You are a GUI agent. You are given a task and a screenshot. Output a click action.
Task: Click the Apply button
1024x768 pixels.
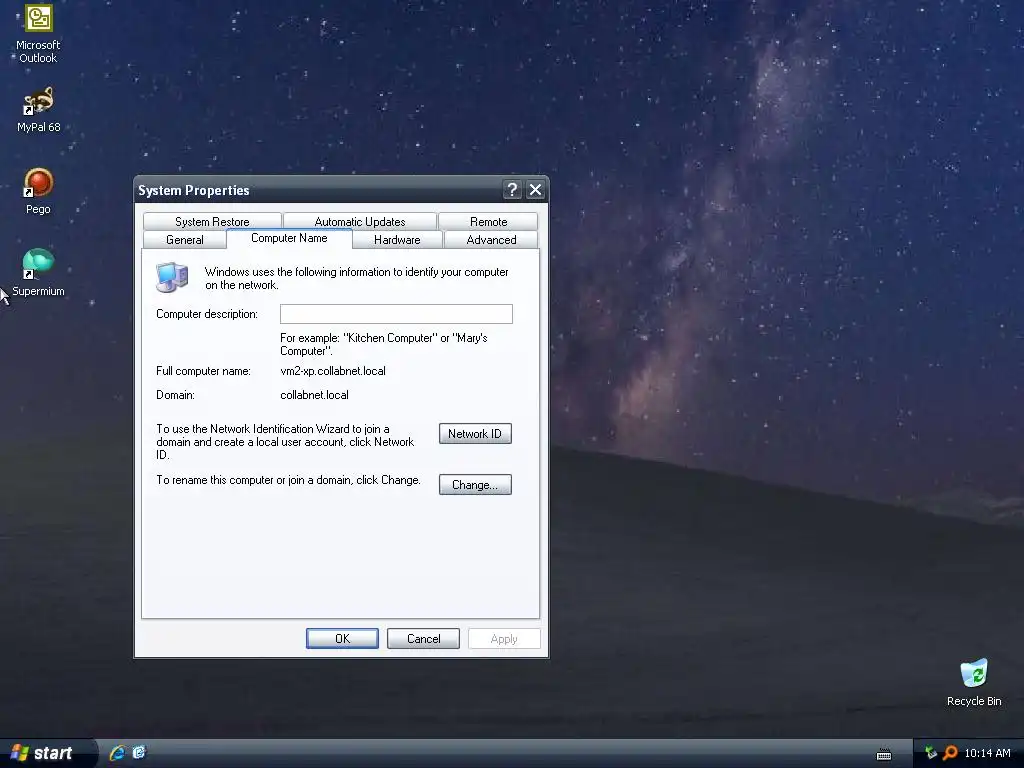pos(504,639)
